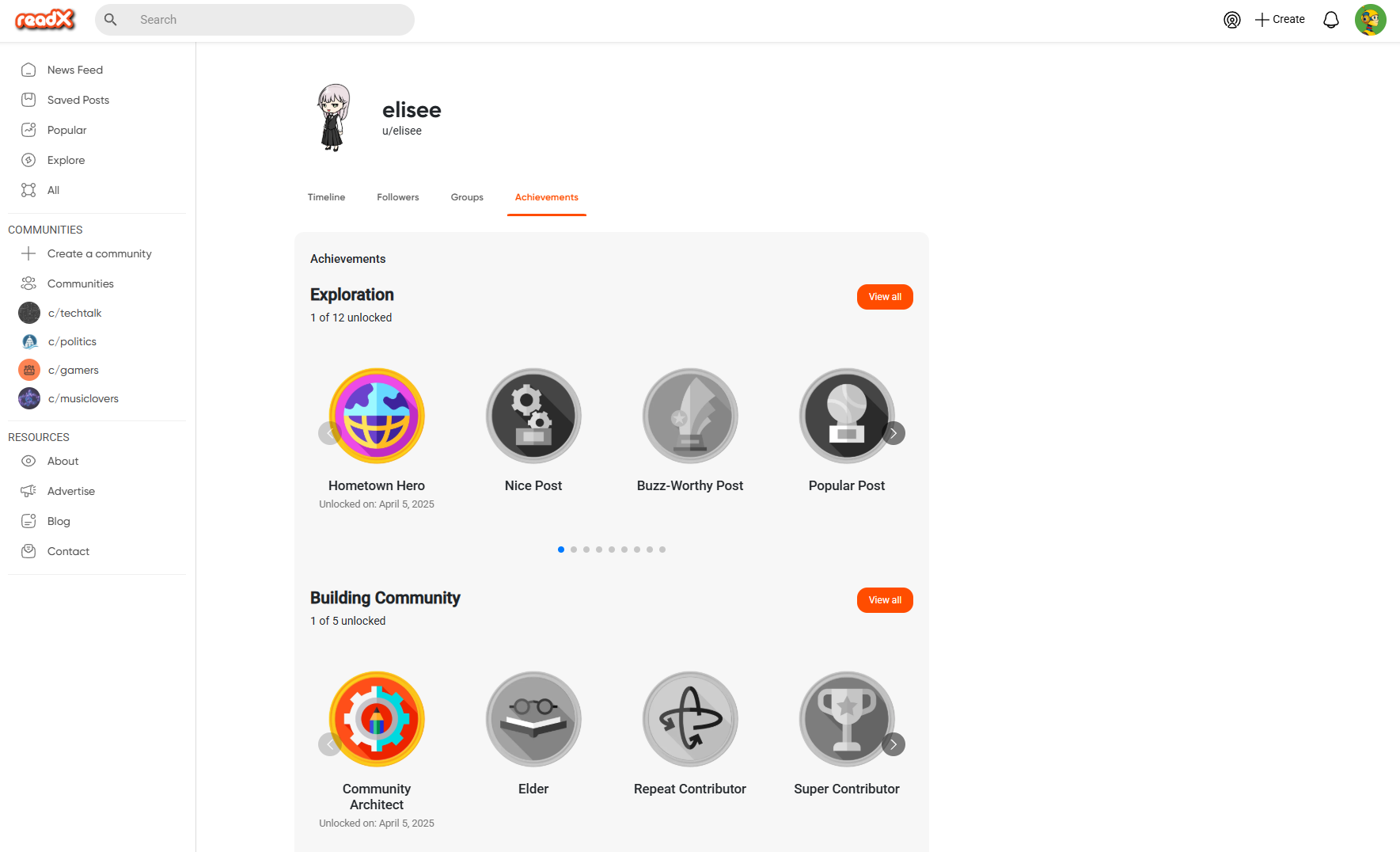
Task: Open the notifications bell icon
Action: point(1331,20)
